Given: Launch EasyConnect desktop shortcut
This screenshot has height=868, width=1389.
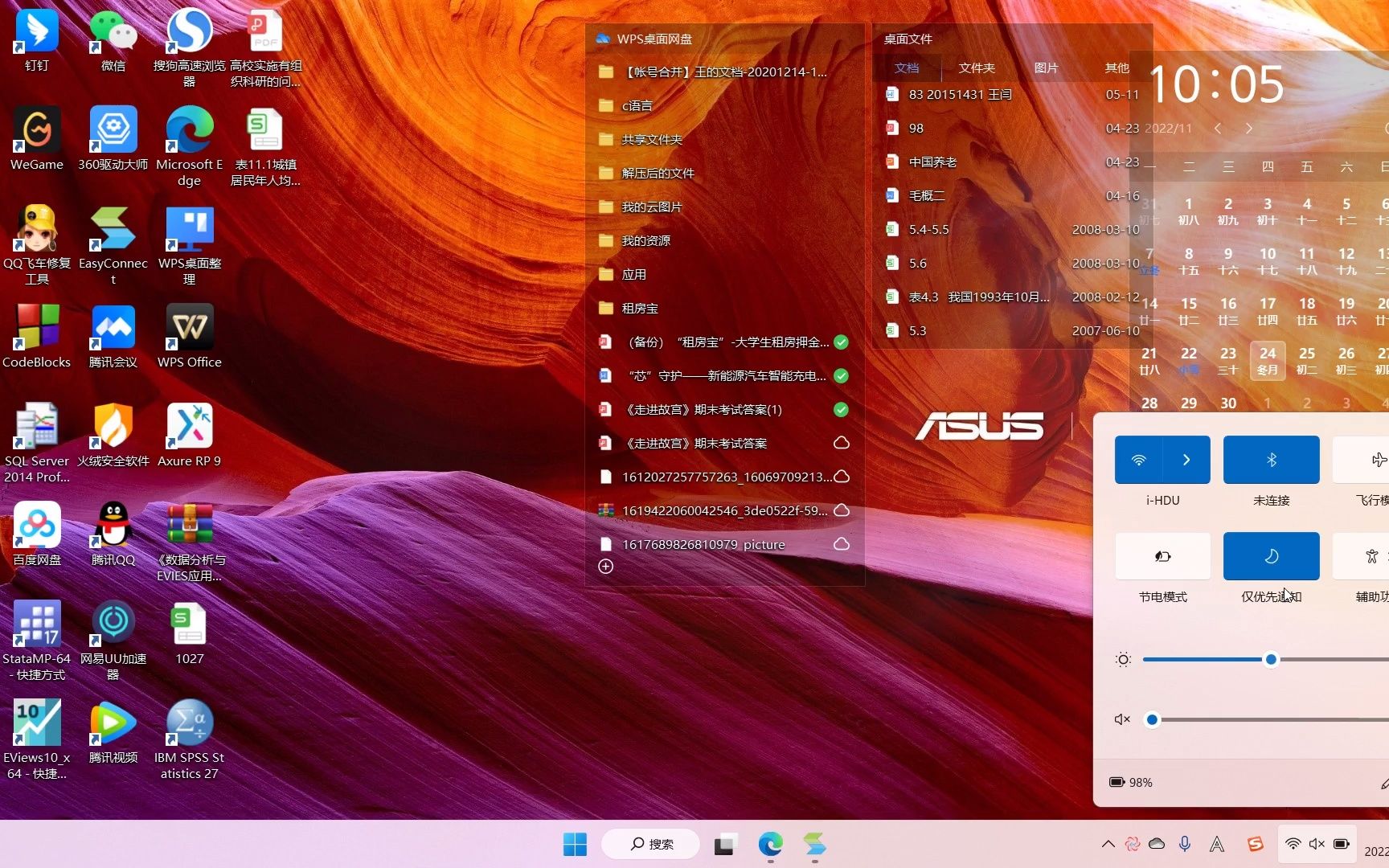Looking at the screenshot, I should 113,244.
